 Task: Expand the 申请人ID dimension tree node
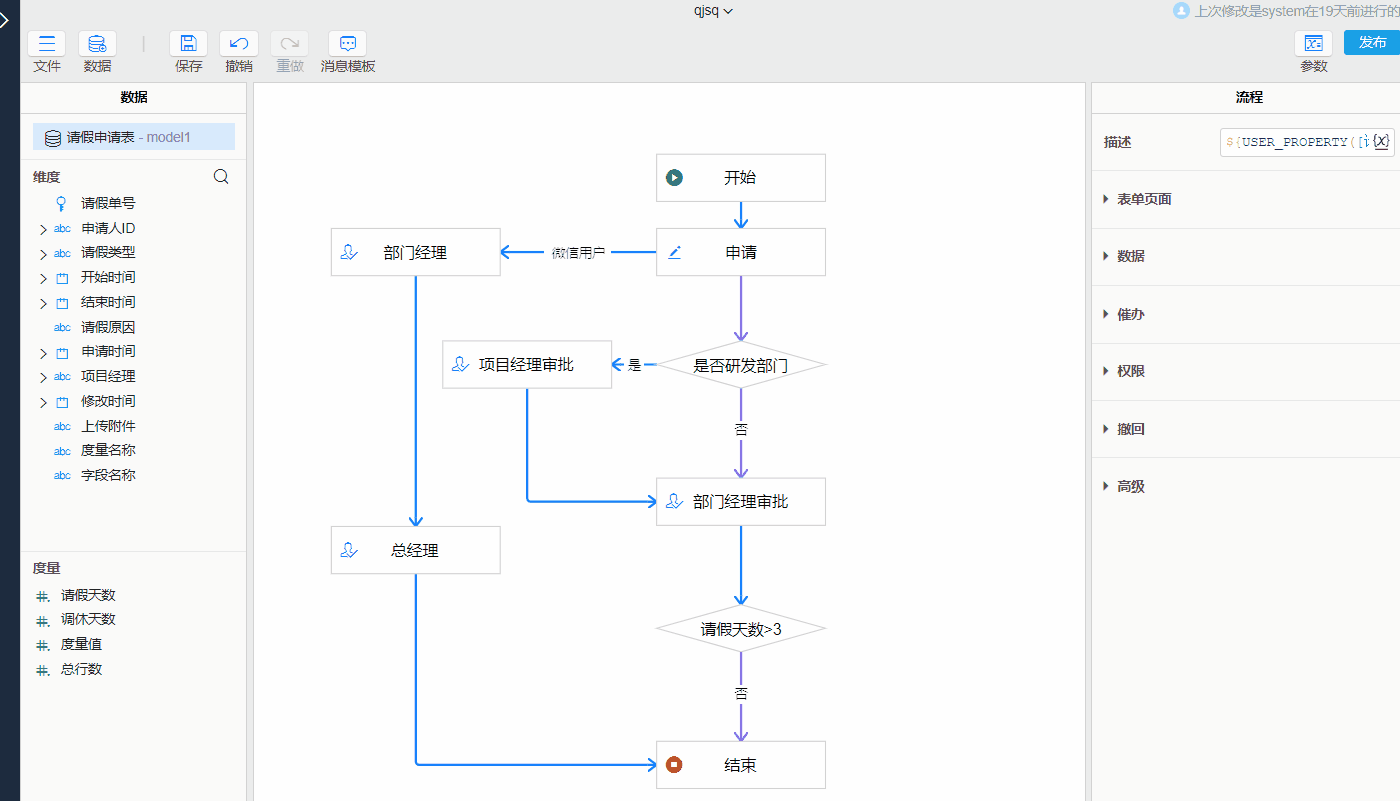point(43,229)
